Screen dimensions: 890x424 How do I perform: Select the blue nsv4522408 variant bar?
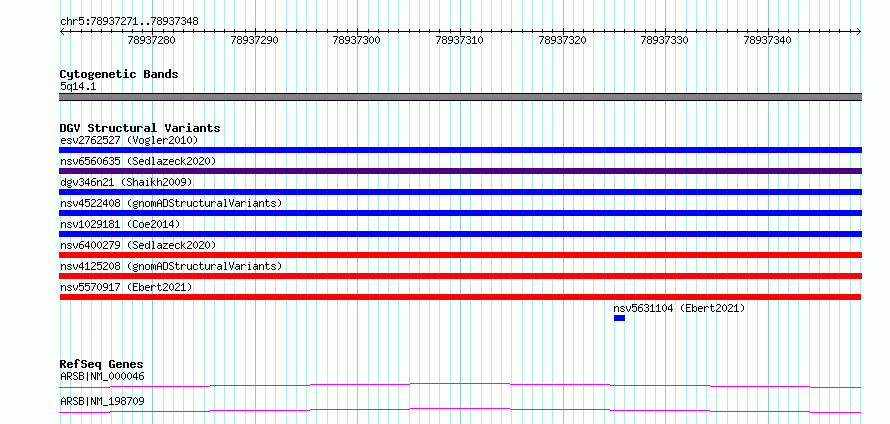point(460,213)
